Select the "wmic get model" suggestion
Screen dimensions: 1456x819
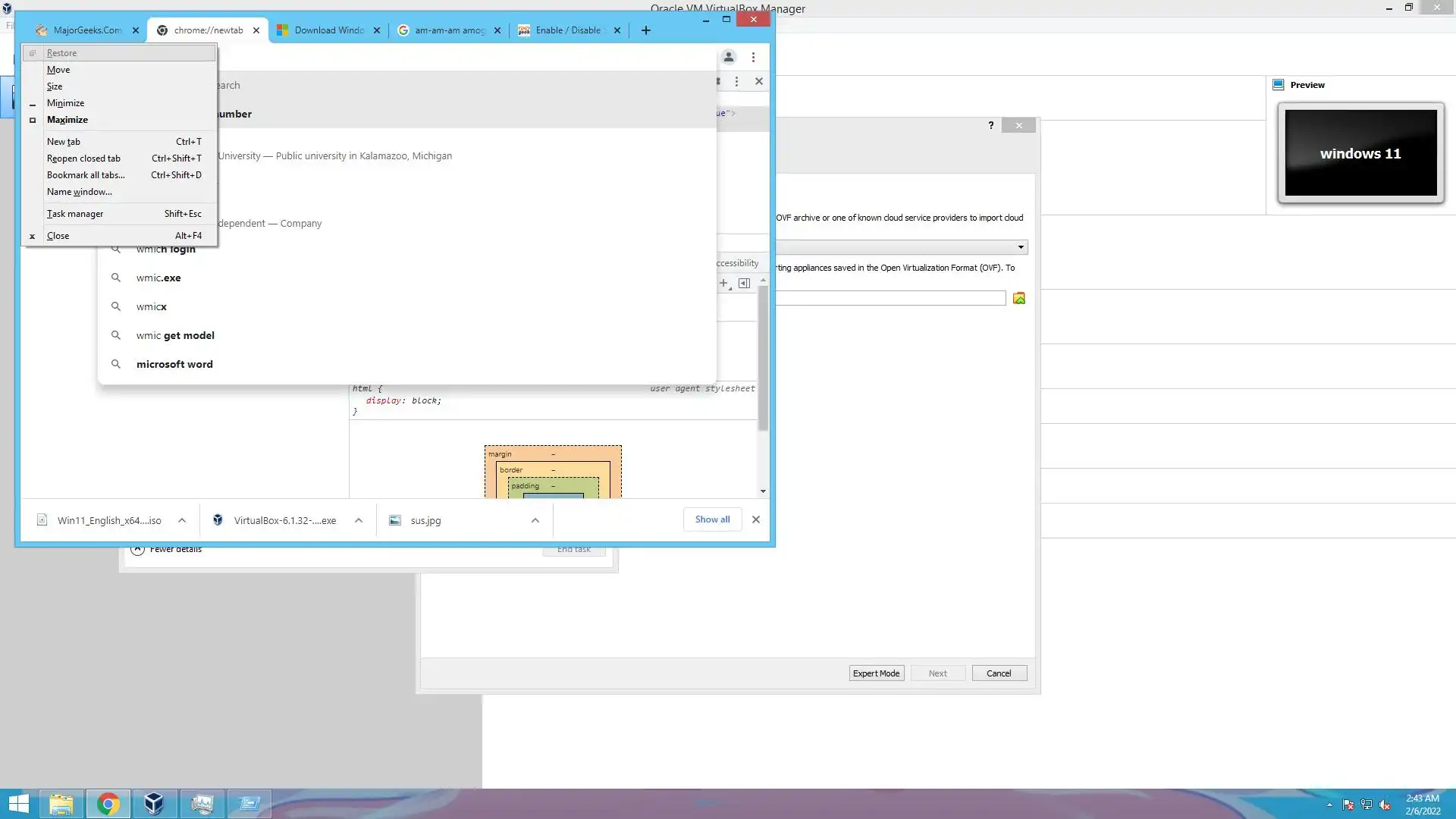tap(175, 335)
